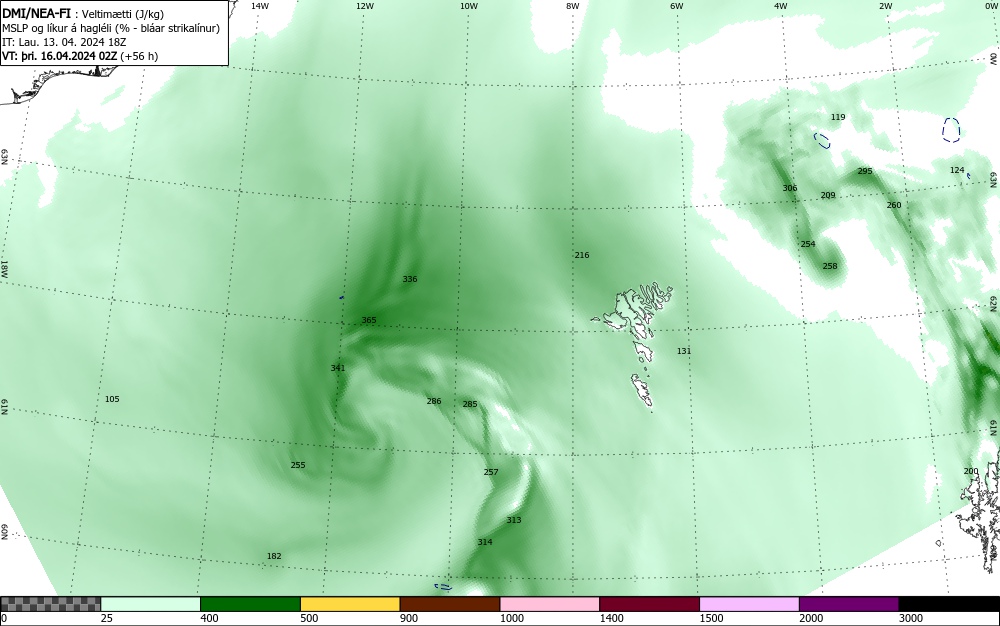Click the yellow 500–900 legend swatch
The height and width of the screenshot is (626, 1000).
tap(350, 604)
